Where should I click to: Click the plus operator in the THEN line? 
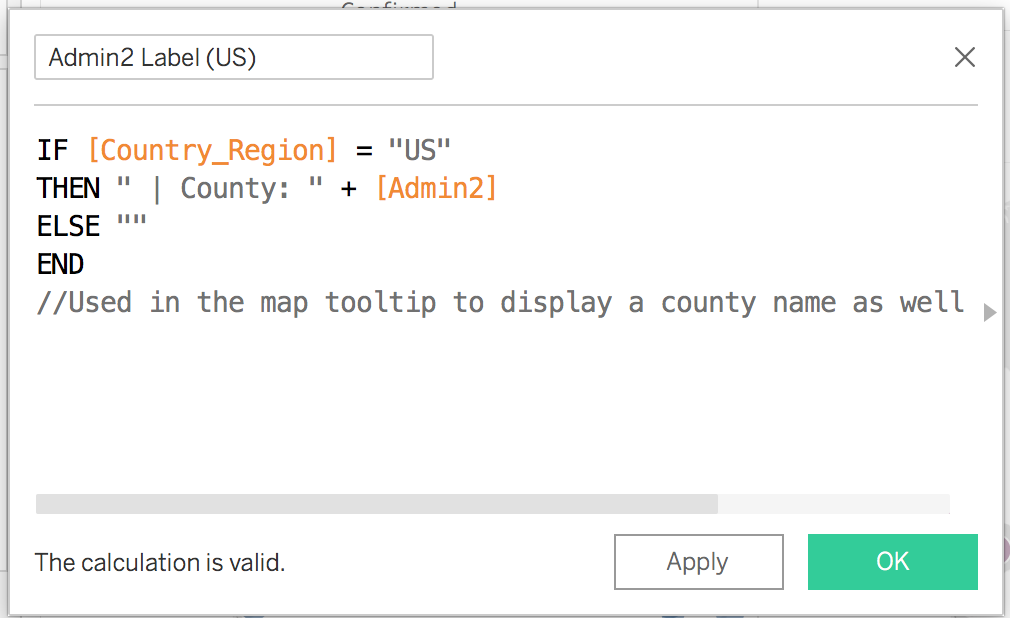coord(349,187)
